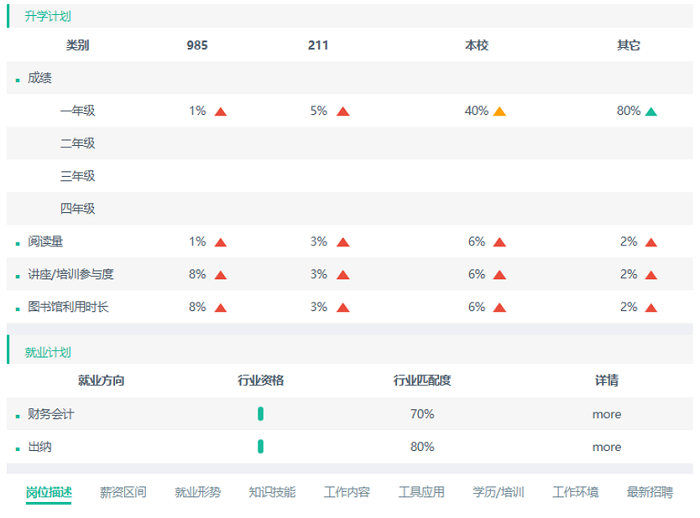This screenshot has height=518, width=700.
Task: Click the 行业资格 green indicator for 财务会计
Action: coord(260,414)
